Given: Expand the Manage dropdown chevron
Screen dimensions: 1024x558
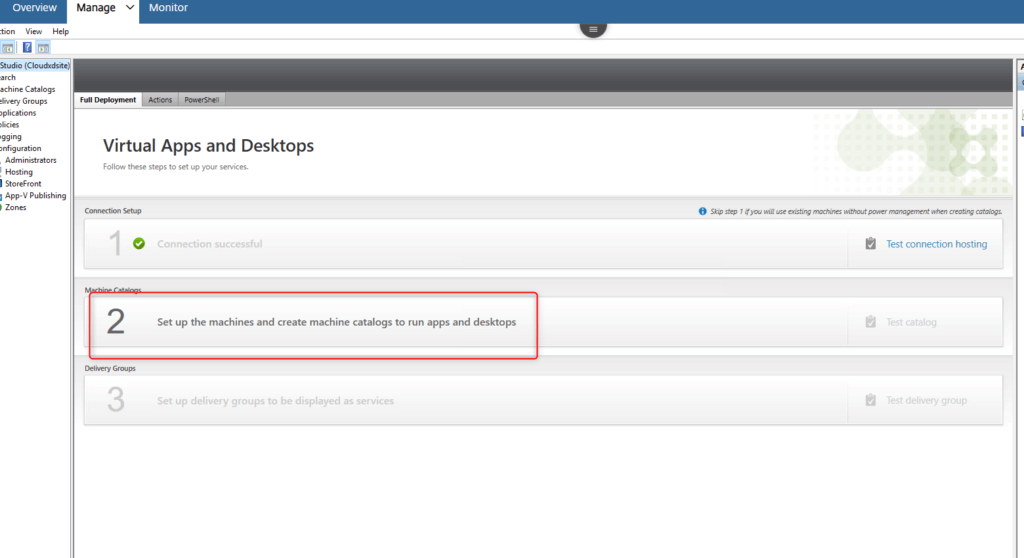Looking at the screenshot, I should coord(129,8).
